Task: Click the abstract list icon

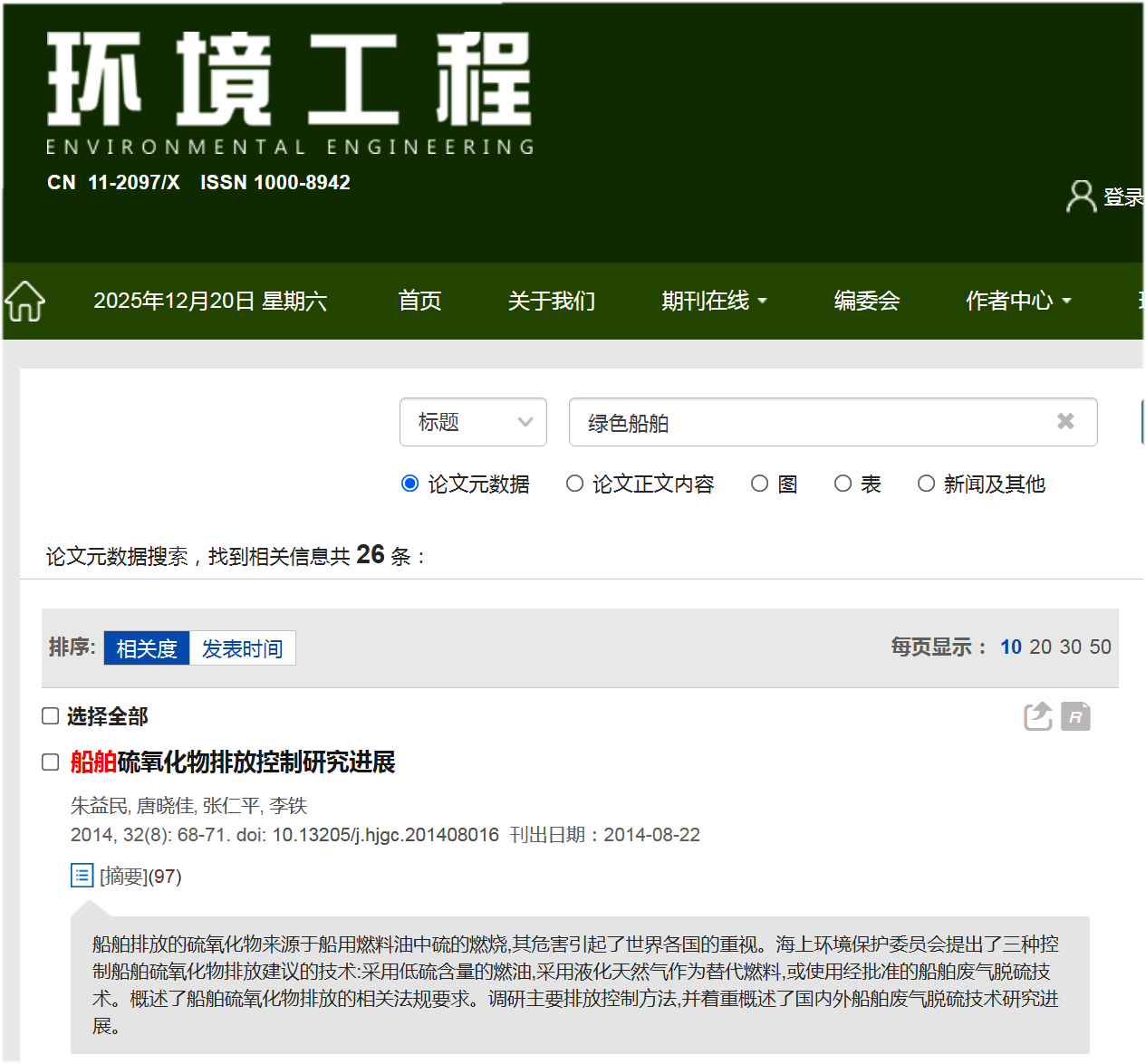Action: [82, 876]
